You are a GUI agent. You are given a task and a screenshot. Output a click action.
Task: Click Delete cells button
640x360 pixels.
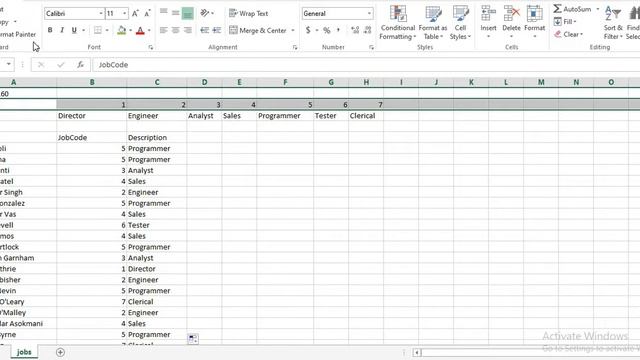click(x=511, y=22)
